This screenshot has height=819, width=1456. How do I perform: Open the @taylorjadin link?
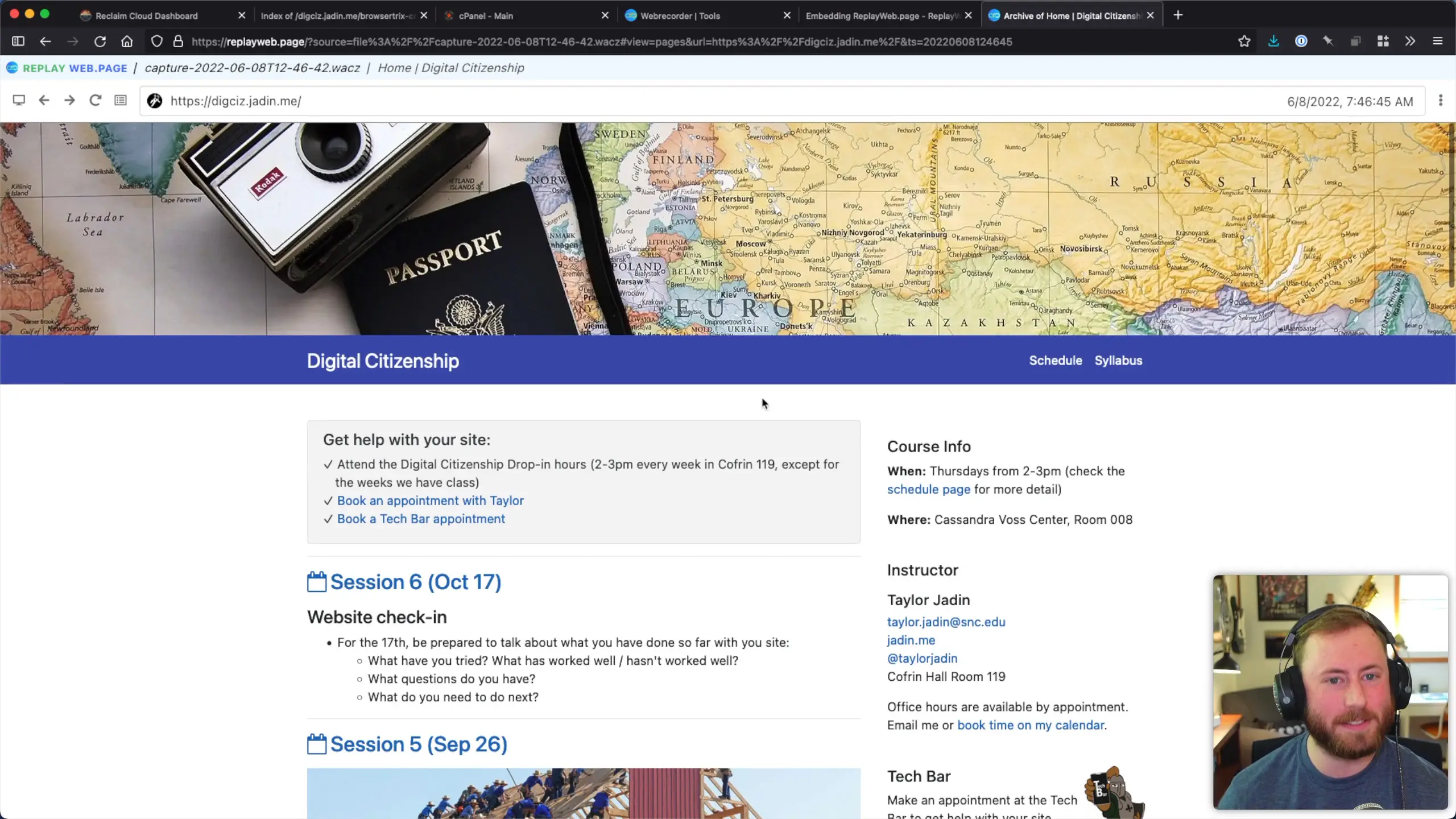tap(923, 659)
